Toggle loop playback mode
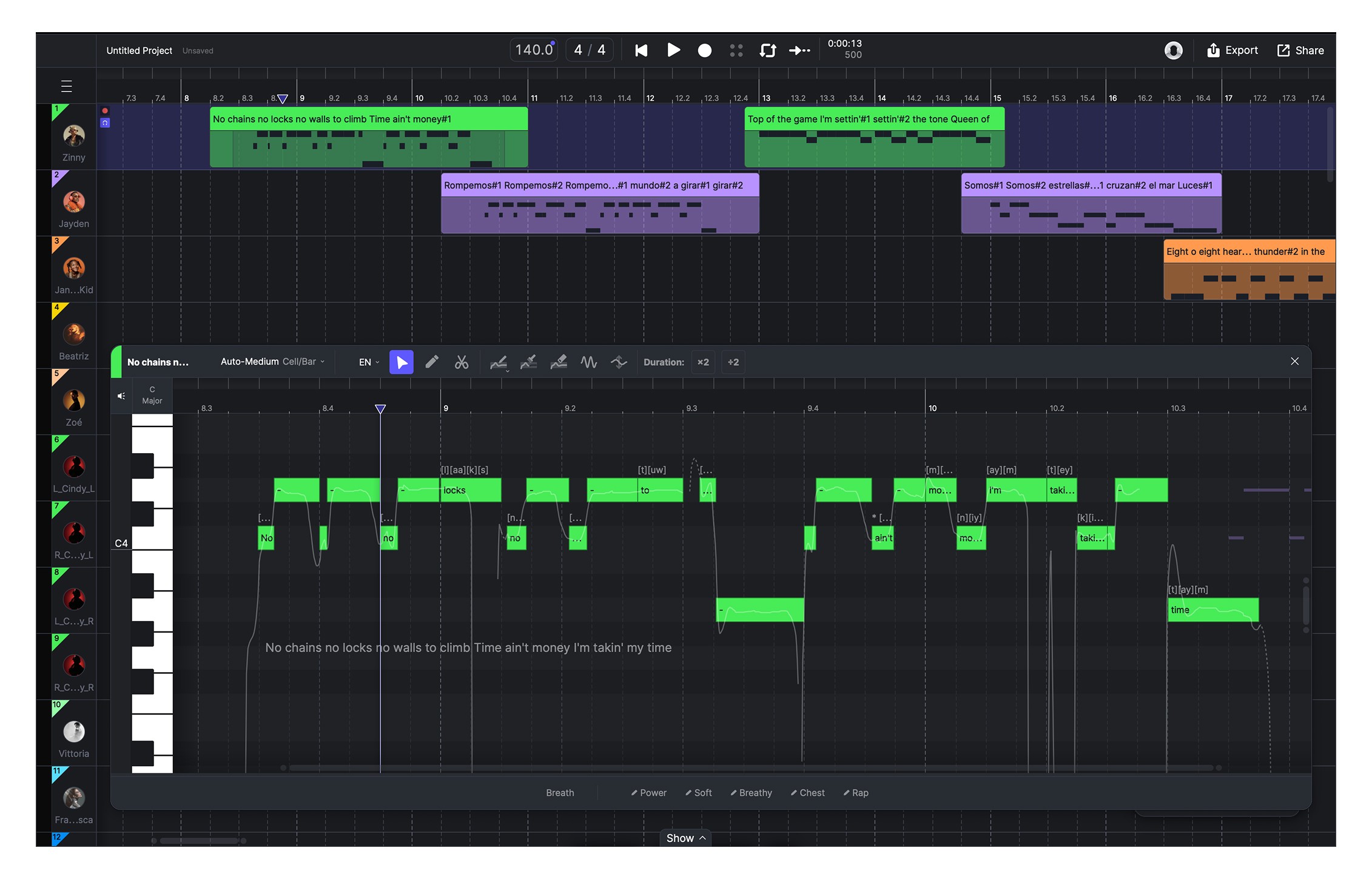Viewport: 1372px width, 879px height. click(x=768, y=50)
